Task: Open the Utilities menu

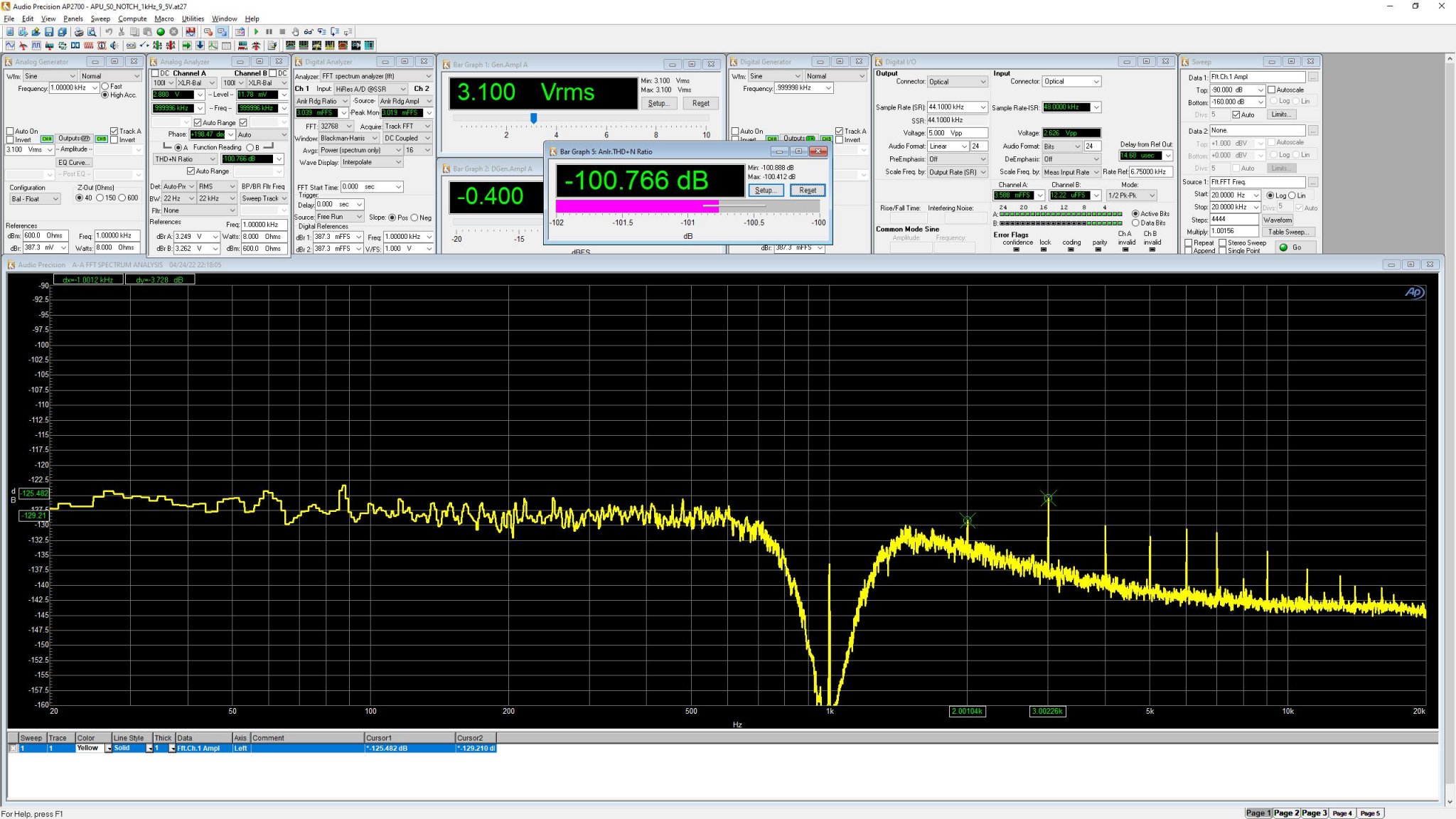Action: [x=193, y=18]
